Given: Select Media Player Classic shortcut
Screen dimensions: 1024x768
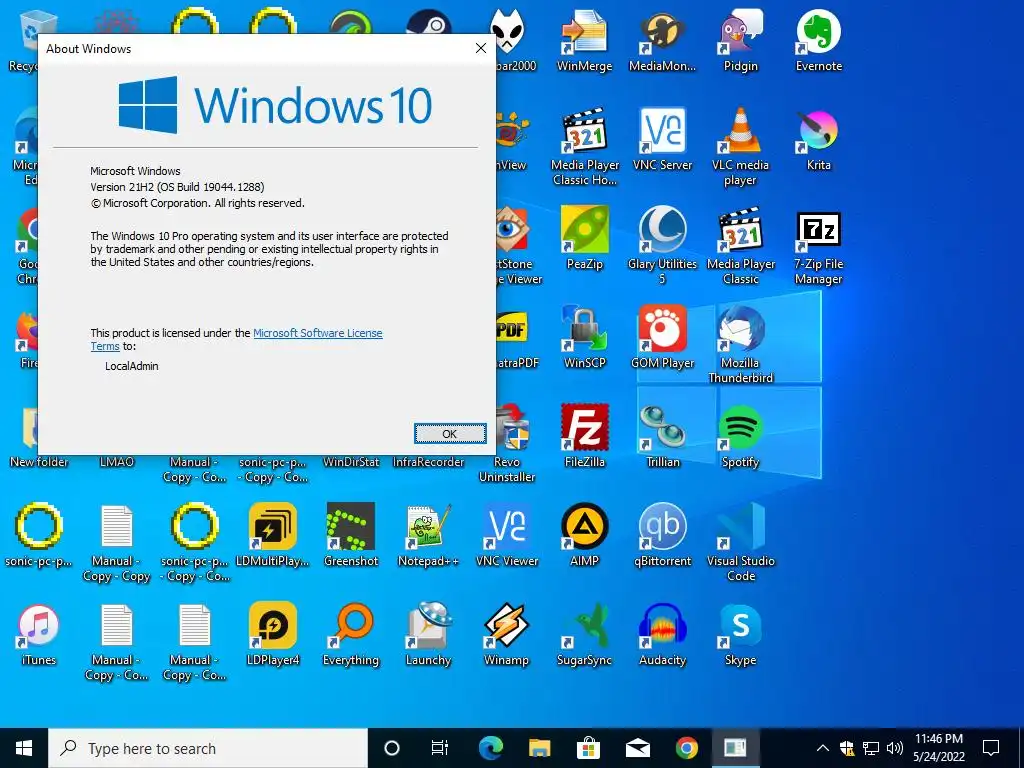Looking at the screenshot, I should [741, 246].
